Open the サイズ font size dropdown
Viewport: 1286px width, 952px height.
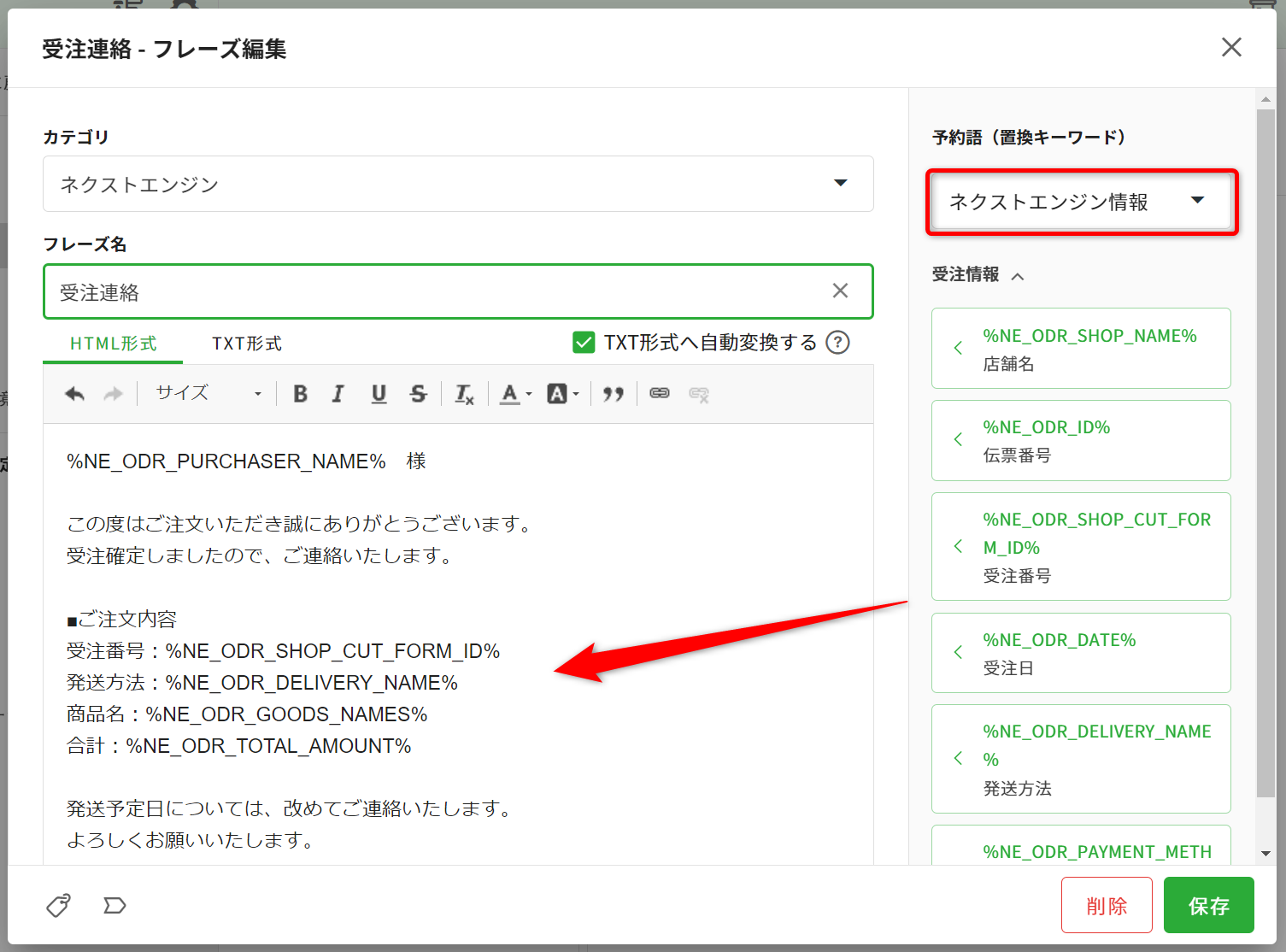pyautogui.click(x=208, y=394)
